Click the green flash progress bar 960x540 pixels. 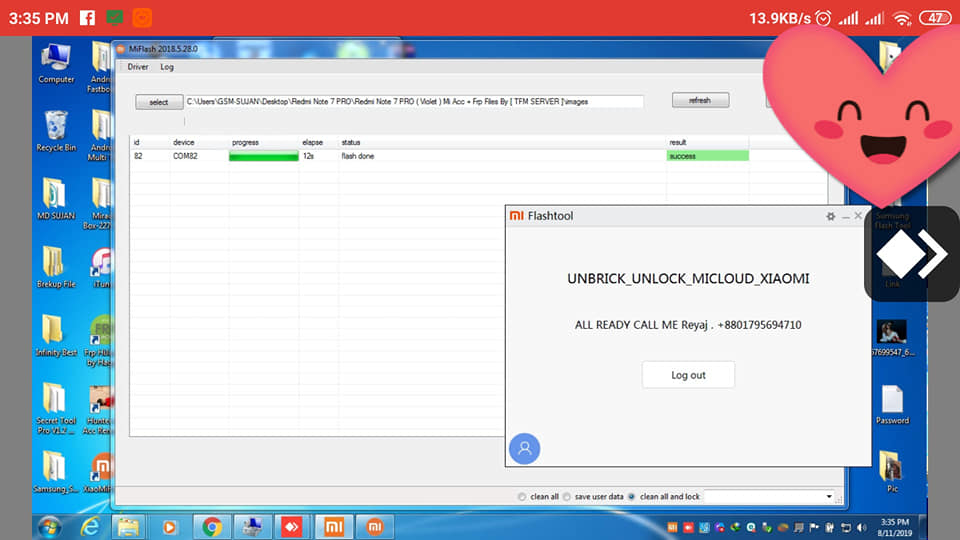coord(264,157)
